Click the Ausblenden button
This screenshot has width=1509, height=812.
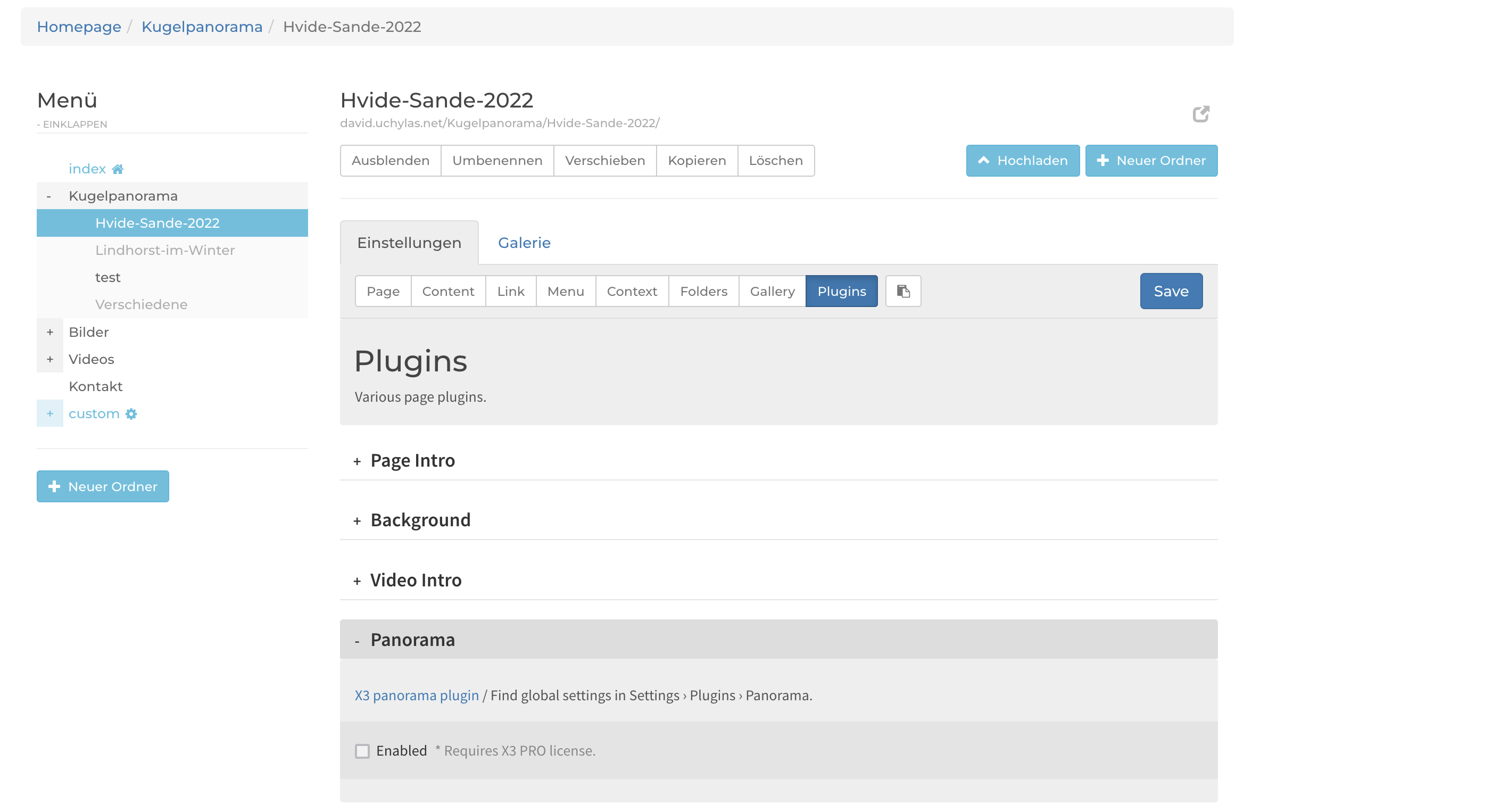coord(391,161)
